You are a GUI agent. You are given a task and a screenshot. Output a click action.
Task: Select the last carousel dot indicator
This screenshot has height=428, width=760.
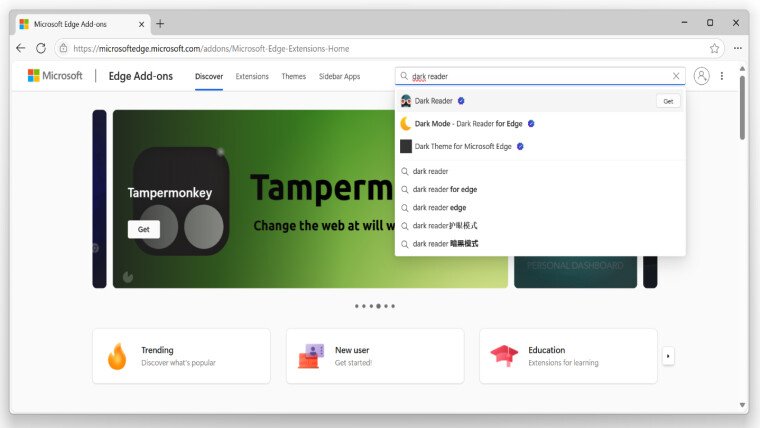[393, 306]
